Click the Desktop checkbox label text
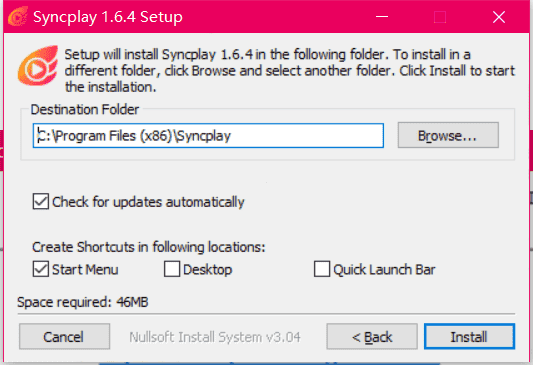This screenshot has height=365, width=533. click(208, 270)
